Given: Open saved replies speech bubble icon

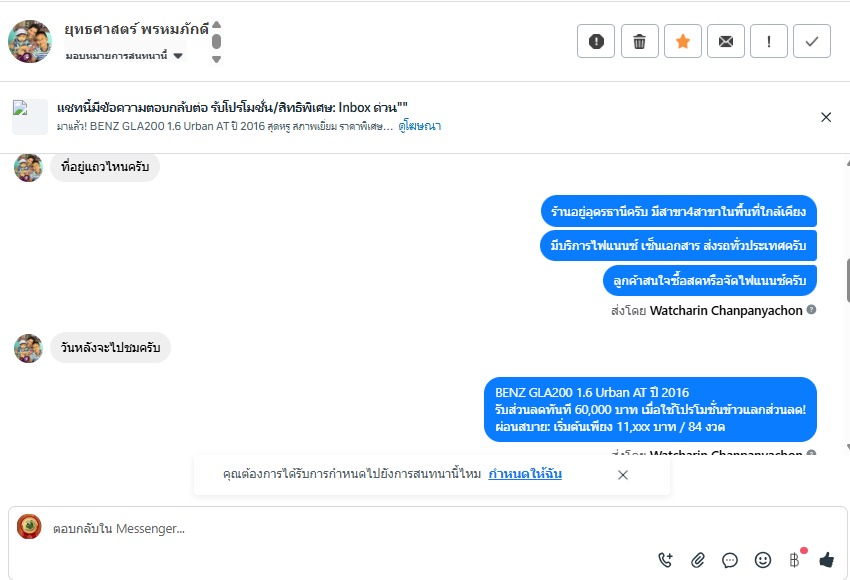Looking at the screenshot, I should coord(730,560).
